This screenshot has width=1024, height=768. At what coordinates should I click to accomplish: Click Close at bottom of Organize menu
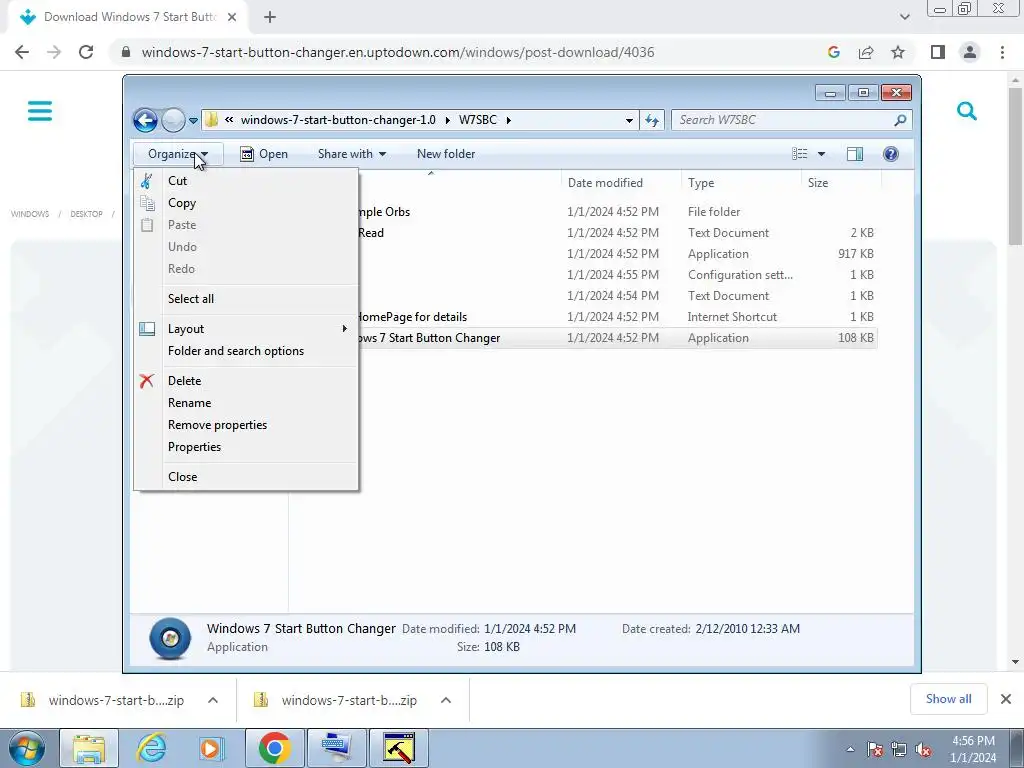tap(246, 477)
